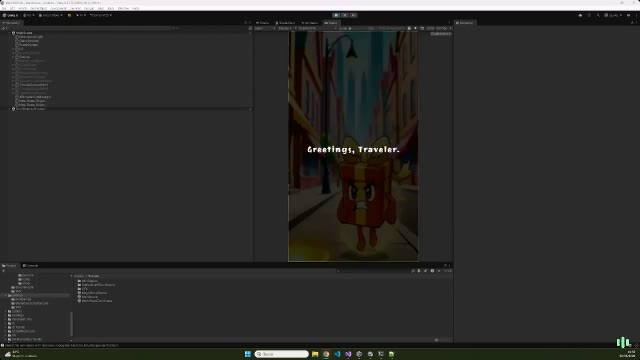640x360 pixels.
Task: Toggle Gizmos in Game view toolbar
Action: click(x=442, y=28)
